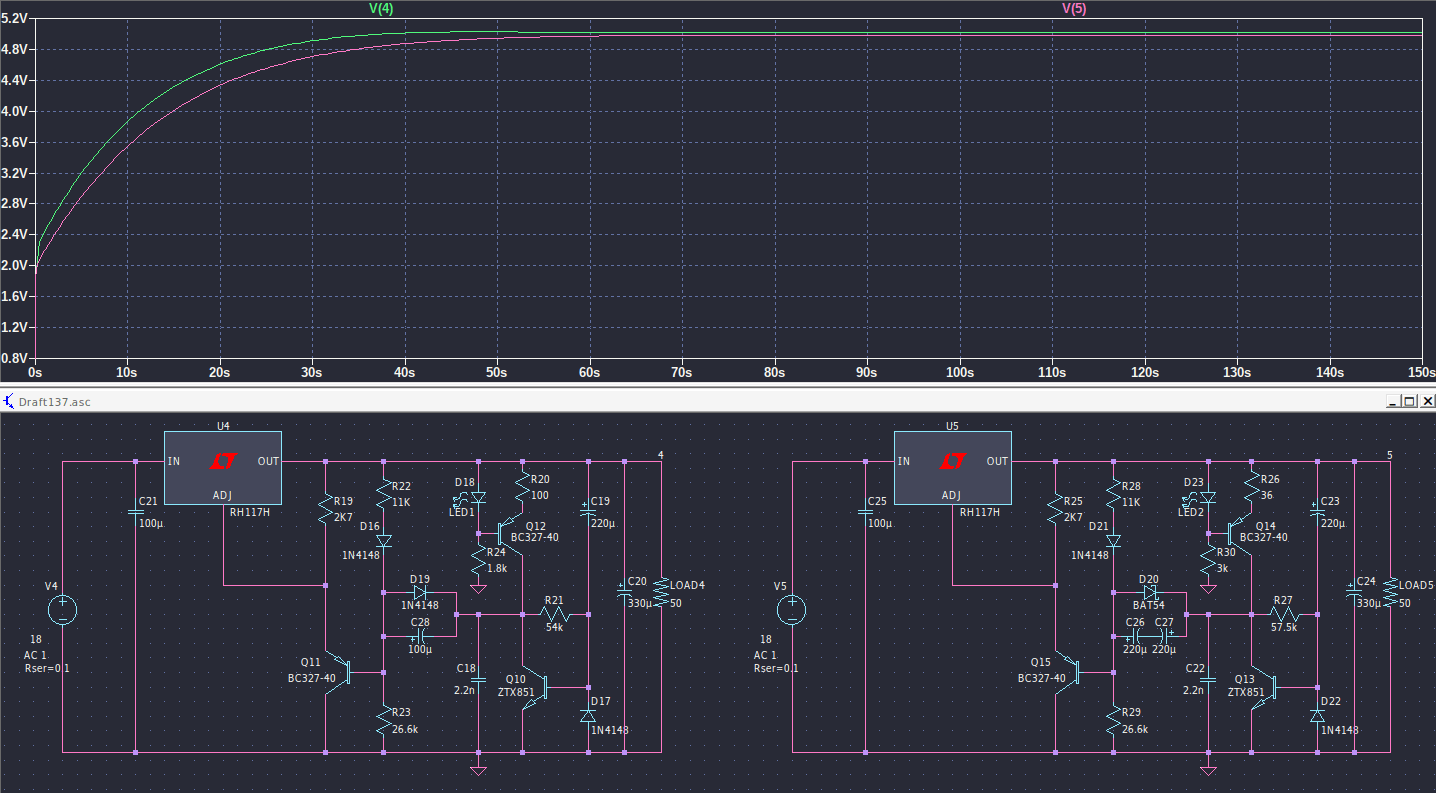
Task: Click the Draft137.asc title text
Action: tap(54, 401)
